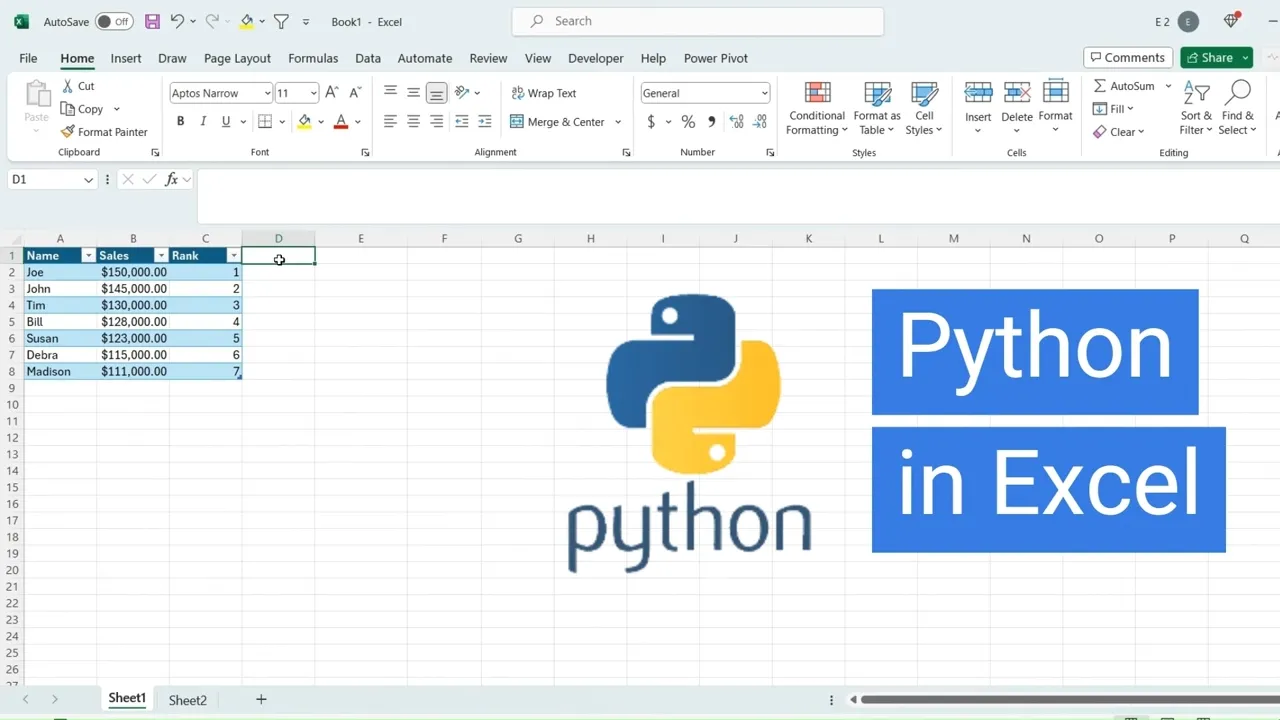Click the horizontal scrollbar
The width and height of the screenshot is (1280, 720).
click(1070, 699)
